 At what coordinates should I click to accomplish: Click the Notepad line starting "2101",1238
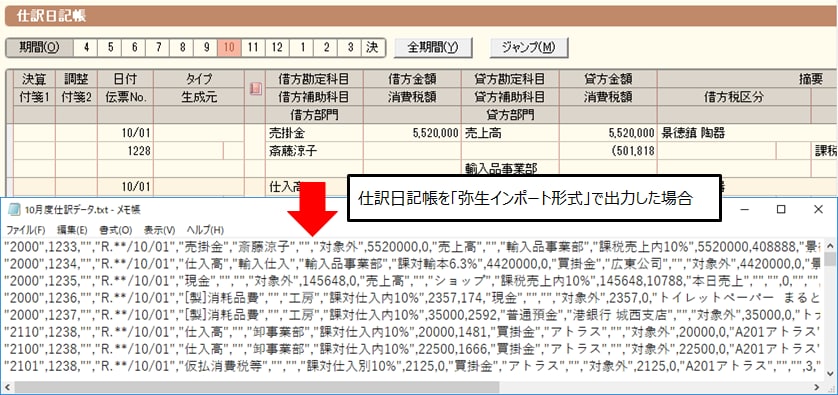pos(413,368)
